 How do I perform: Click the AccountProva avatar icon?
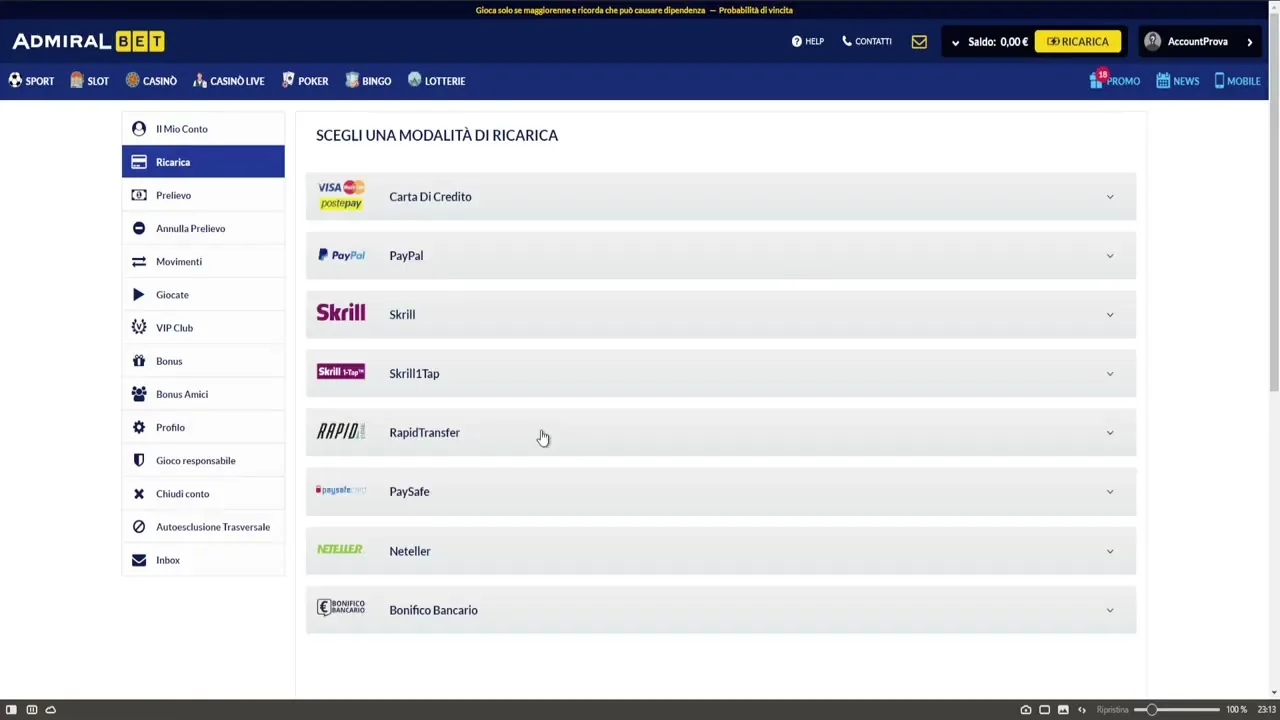click(1152, 41)
